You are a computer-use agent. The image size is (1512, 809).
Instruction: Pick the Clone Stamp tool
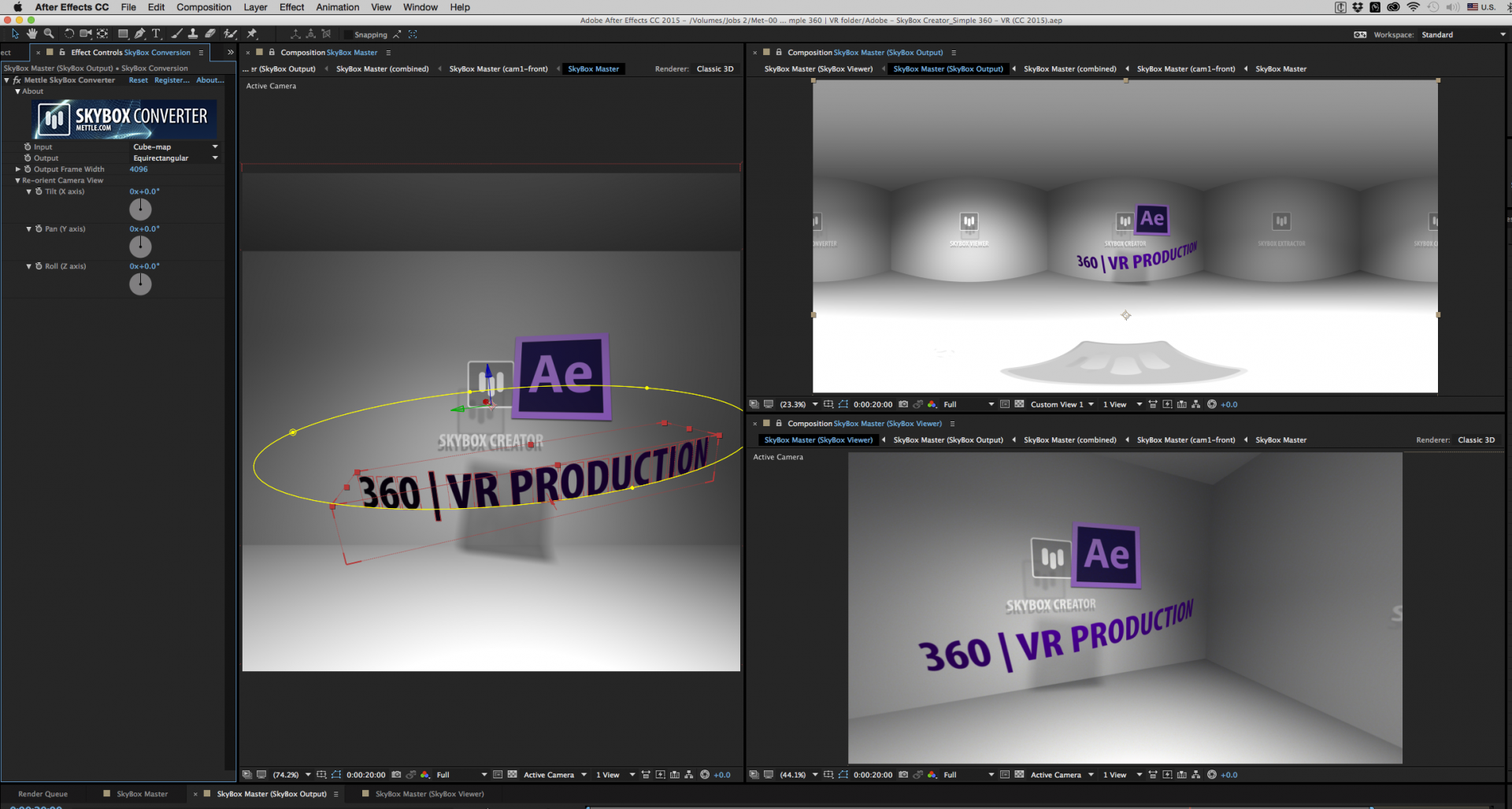coord(193,34)
